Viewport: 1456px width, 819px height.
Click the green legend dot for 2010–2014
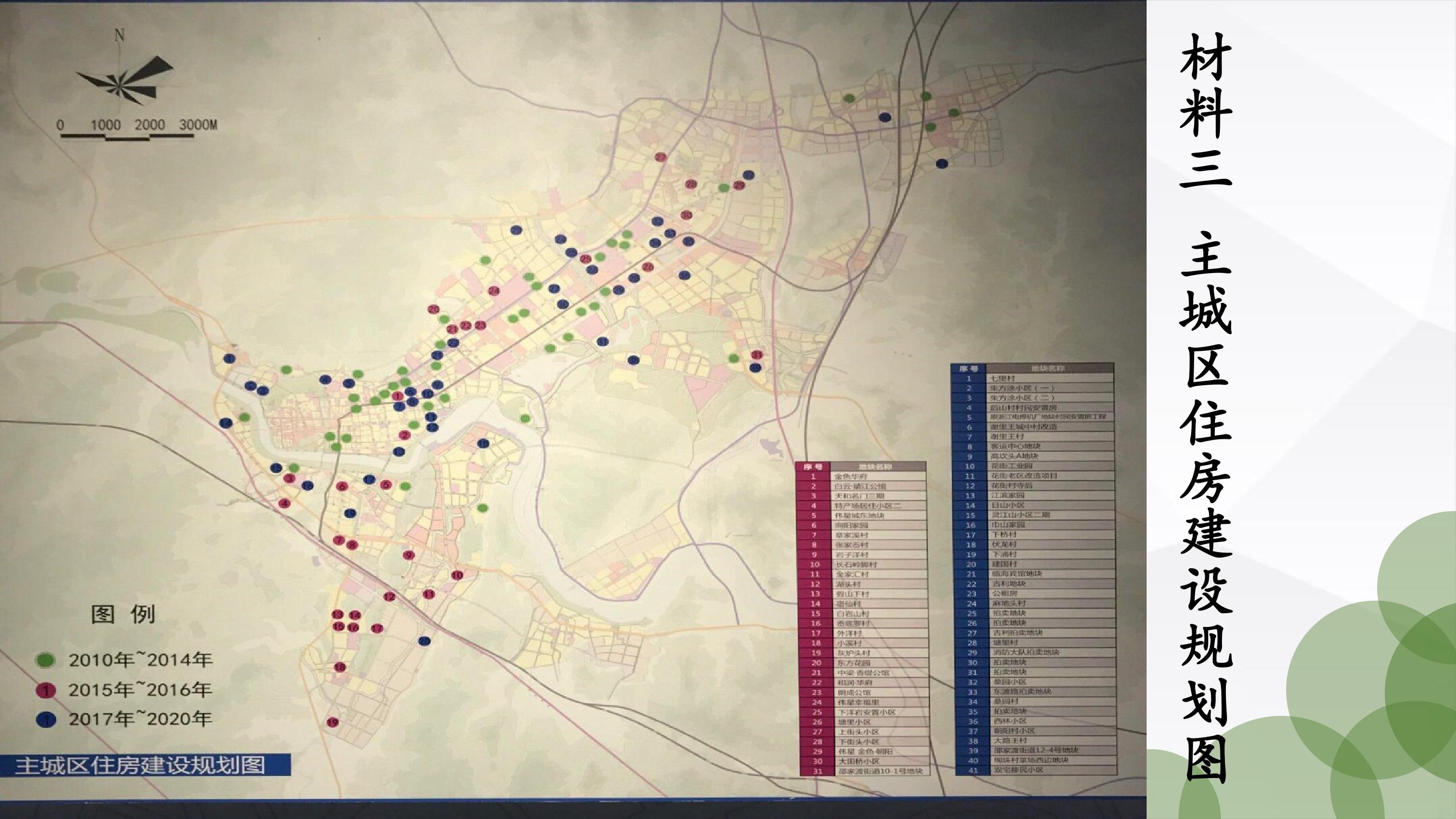click(x=46, y=660)
